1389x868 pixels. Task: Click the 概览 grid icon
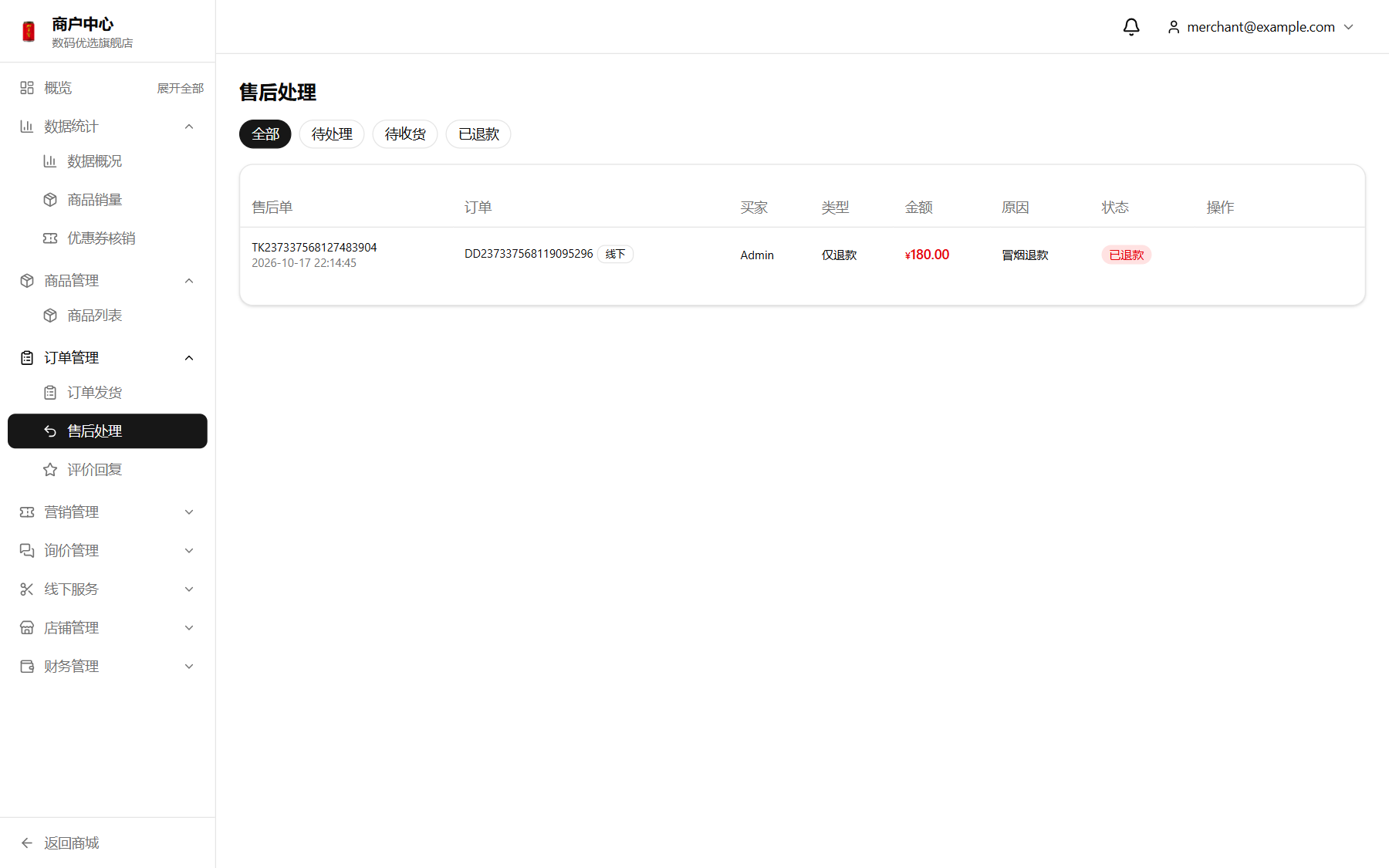point(27,88)
